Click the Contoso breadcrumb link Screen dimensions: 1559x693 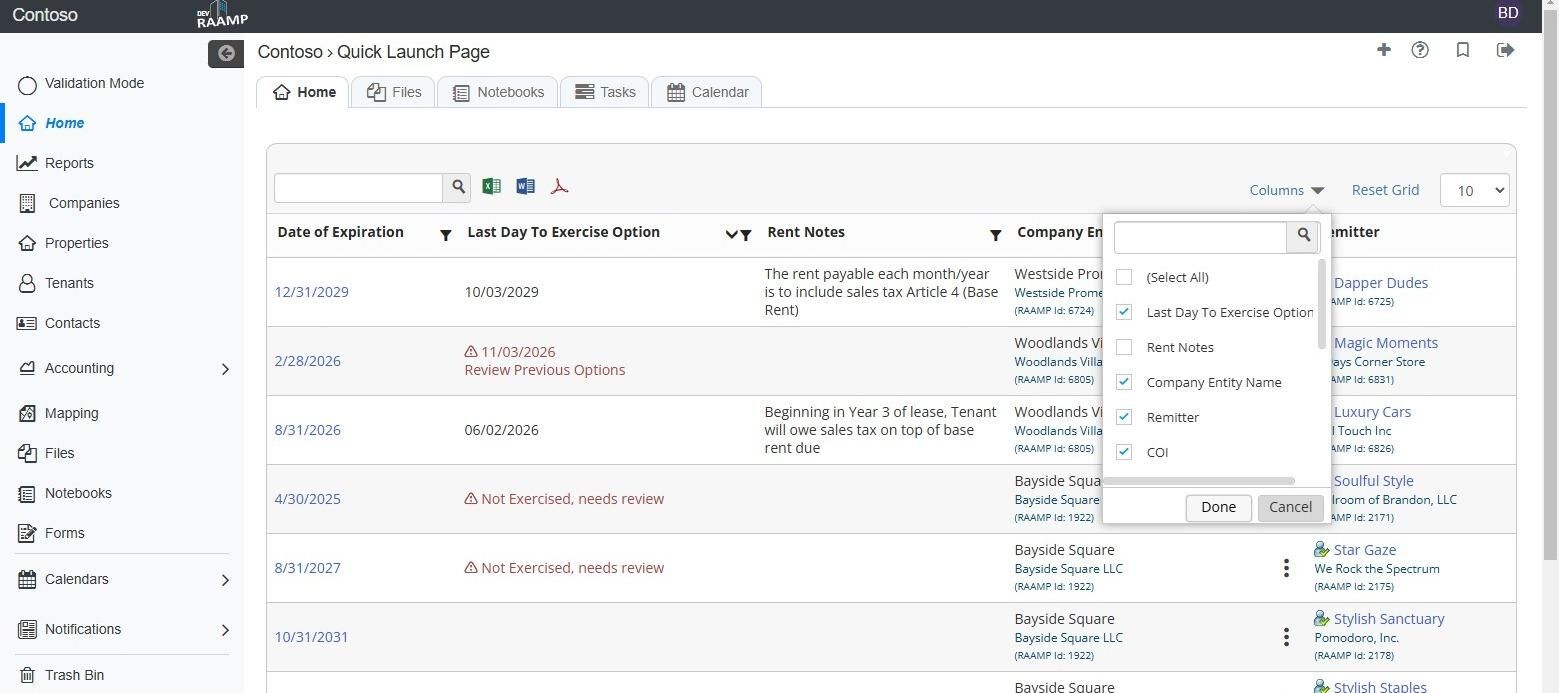290,52
